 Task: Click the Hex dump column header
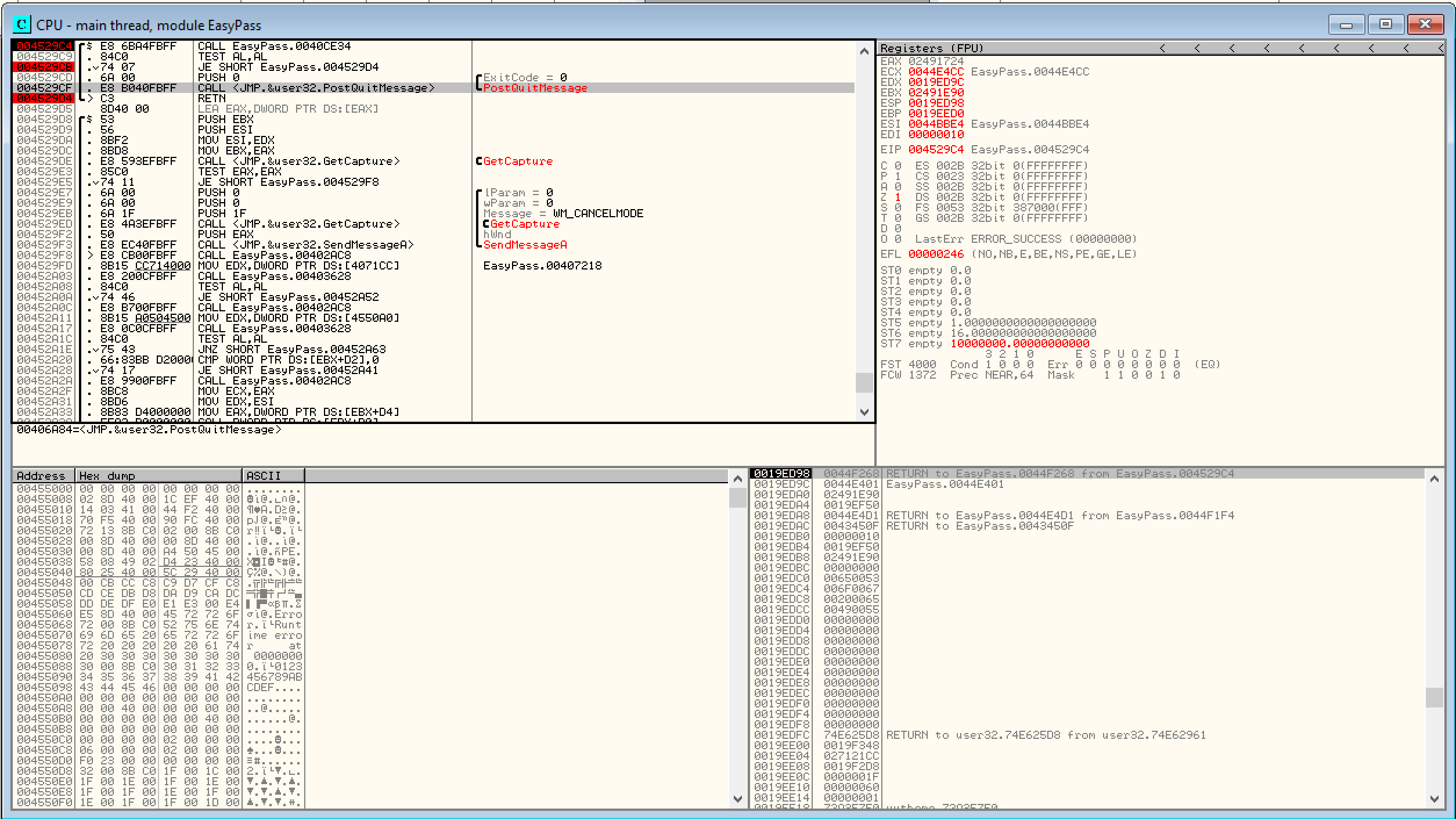158,476
